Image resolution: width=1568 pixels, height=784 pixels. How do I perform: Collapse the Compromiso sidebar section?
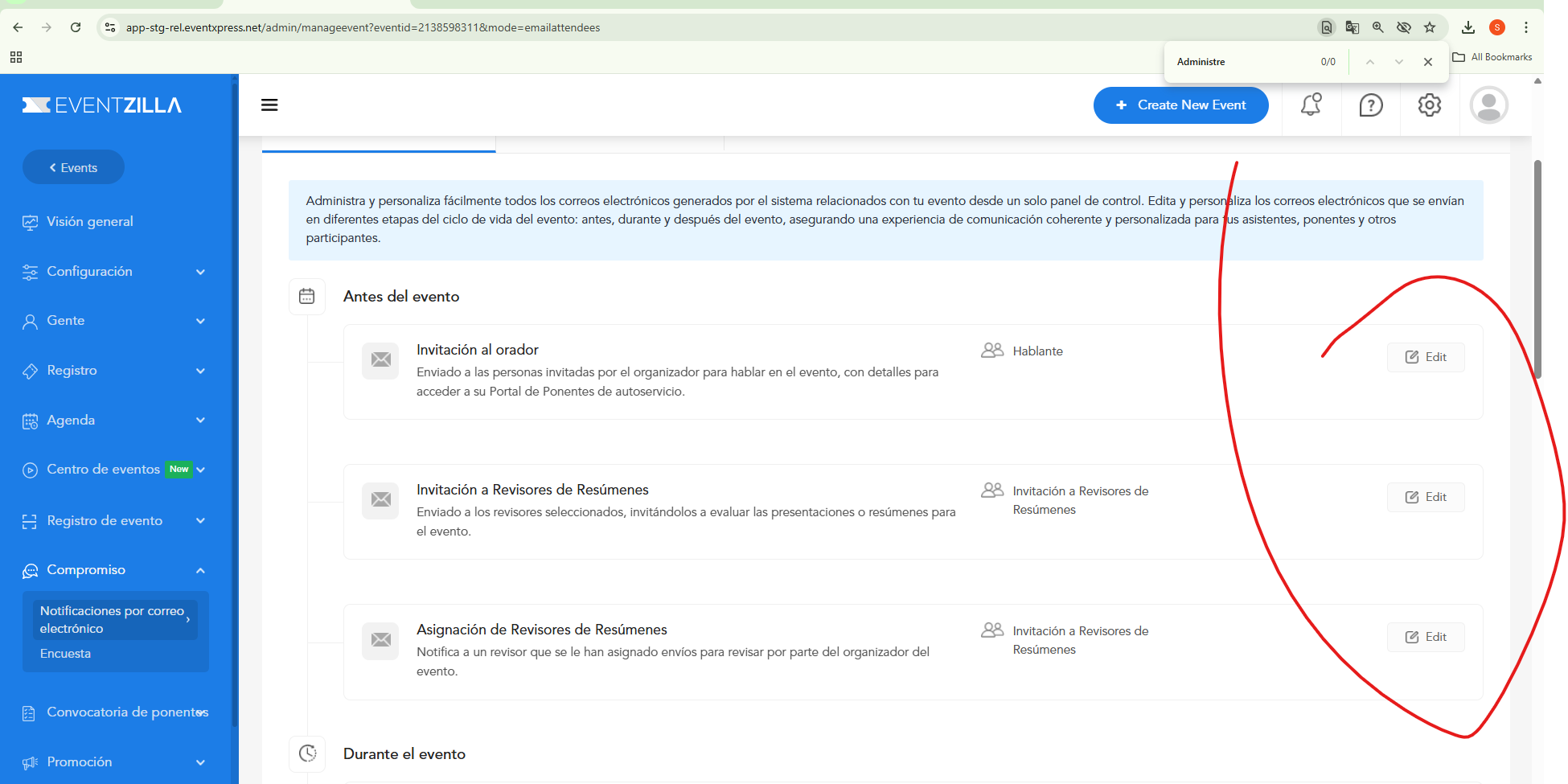(x=115, y=570)
